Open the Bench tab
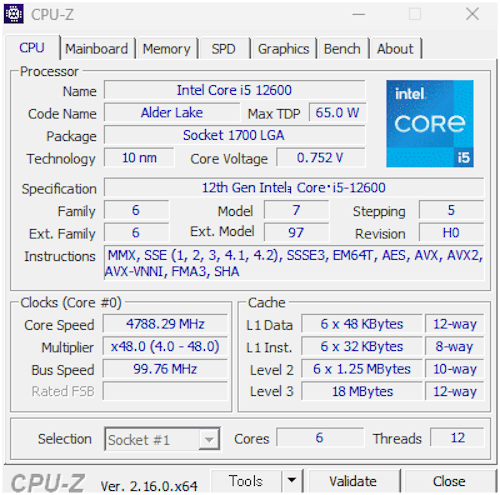500x495 pixels. point(342,49)
